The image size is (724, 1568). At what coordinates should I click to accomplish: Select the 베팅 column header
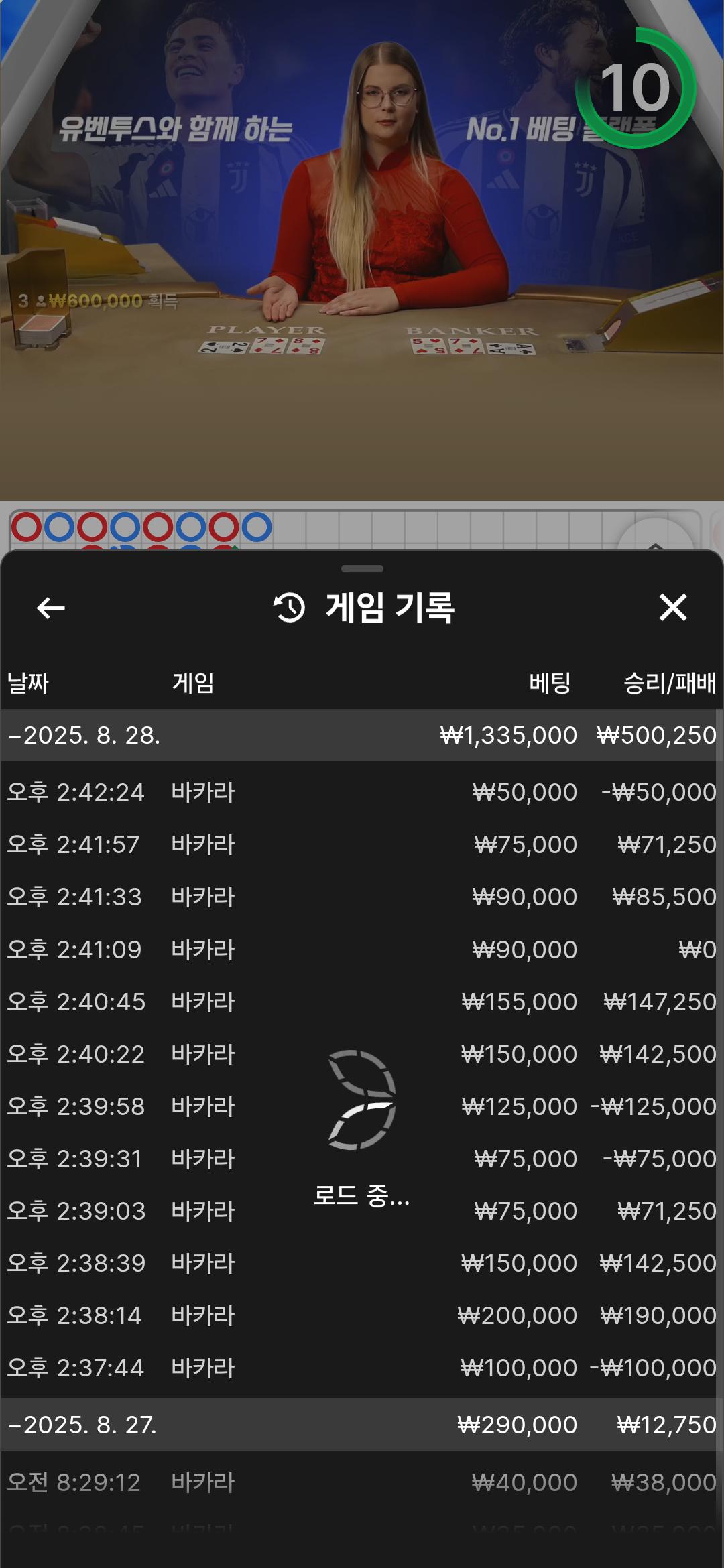coord(550,683)
